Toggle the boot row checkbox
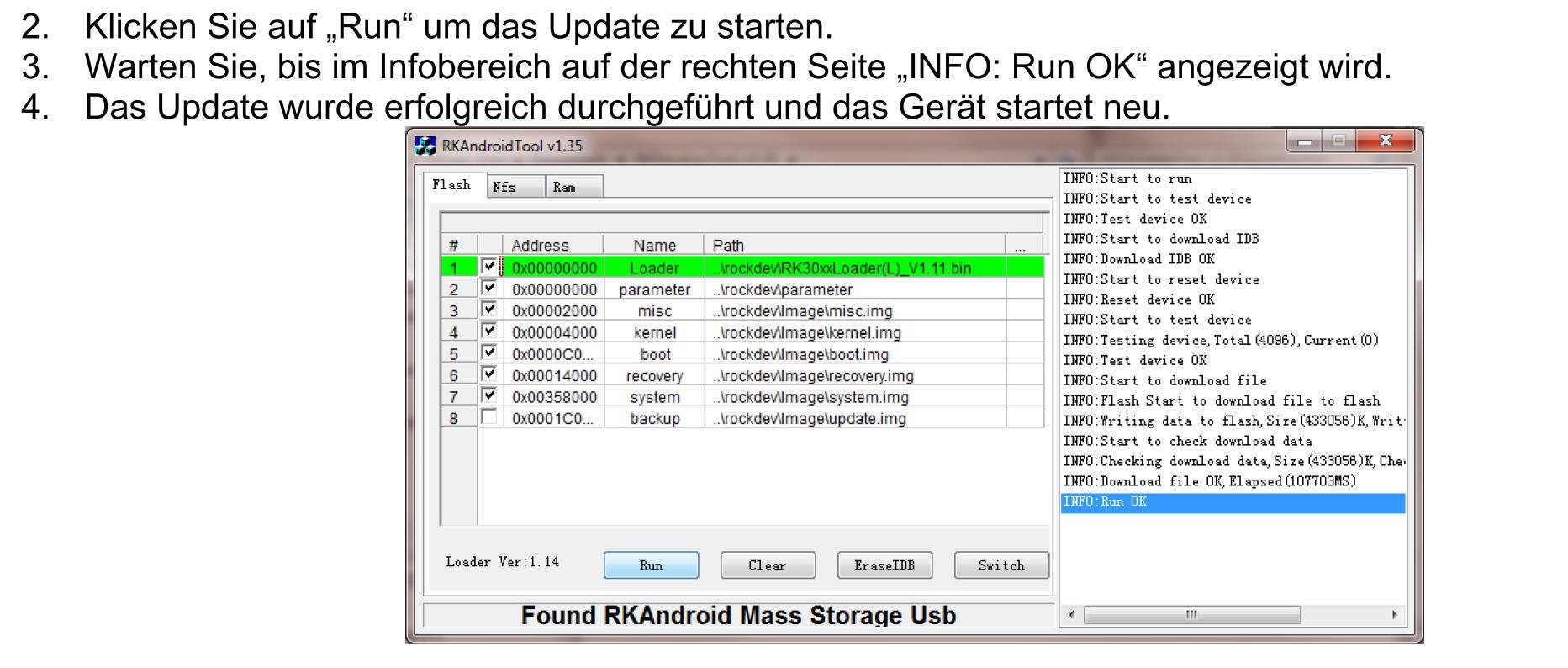 coord(489,352)
